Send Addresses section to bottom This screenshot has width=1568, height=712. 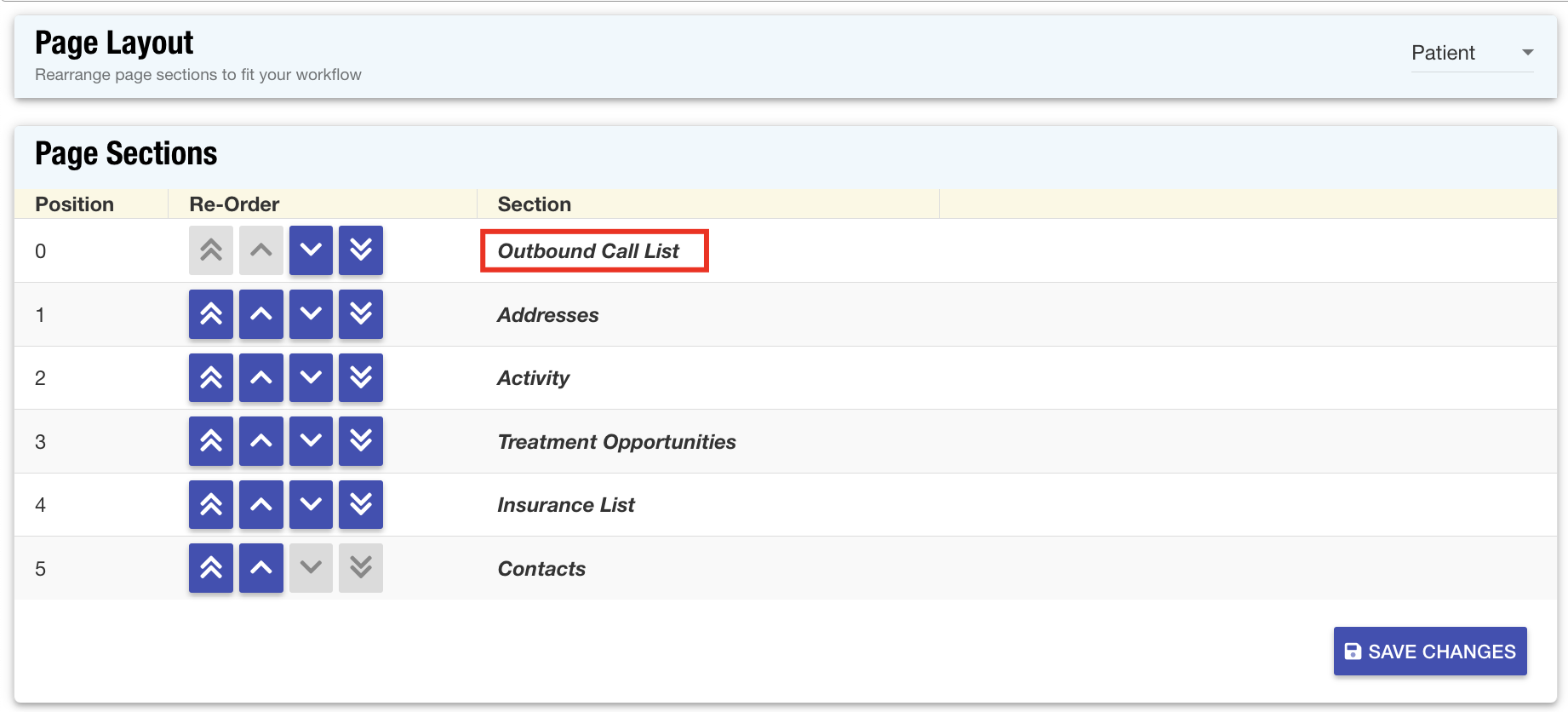coord(361,314)
